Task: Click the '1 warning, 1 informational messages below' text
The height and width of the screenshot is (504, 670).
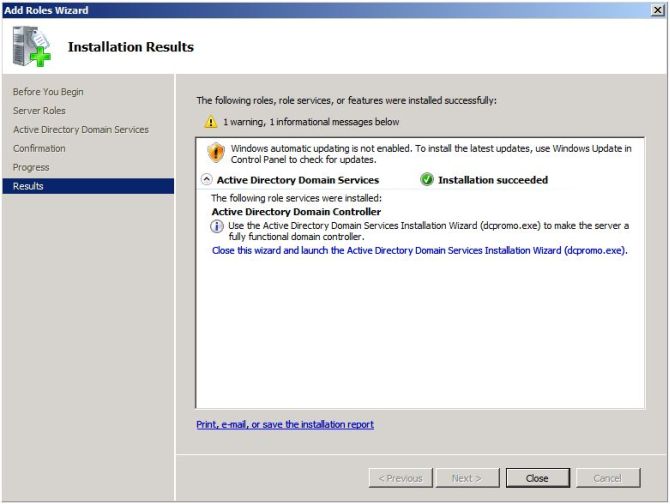Action: [x=311, y=122]
